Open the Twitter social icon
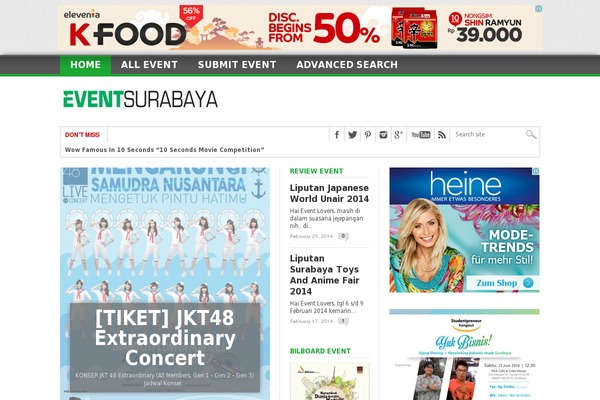The width and height of the screenshot is (600, 400). pyautogui.click(x=352, y=135)
